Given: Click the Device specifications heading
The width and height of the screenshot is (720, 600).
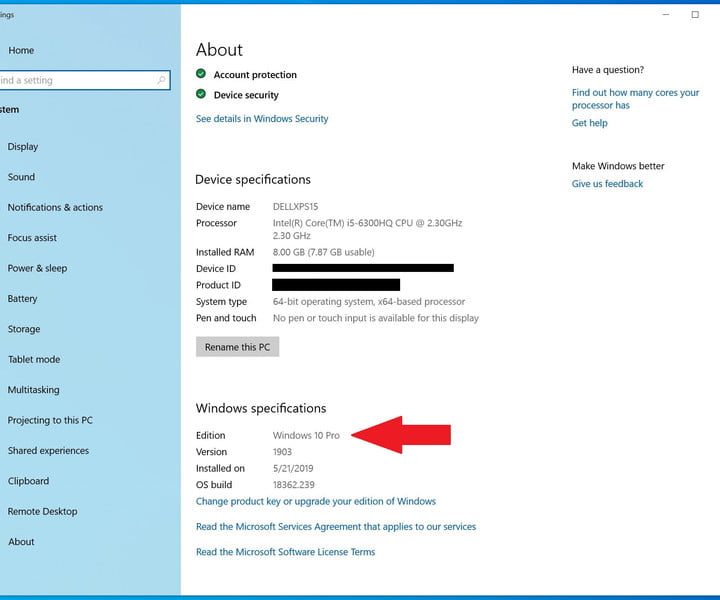Looking at the screenshot, I should click(253, 179).
